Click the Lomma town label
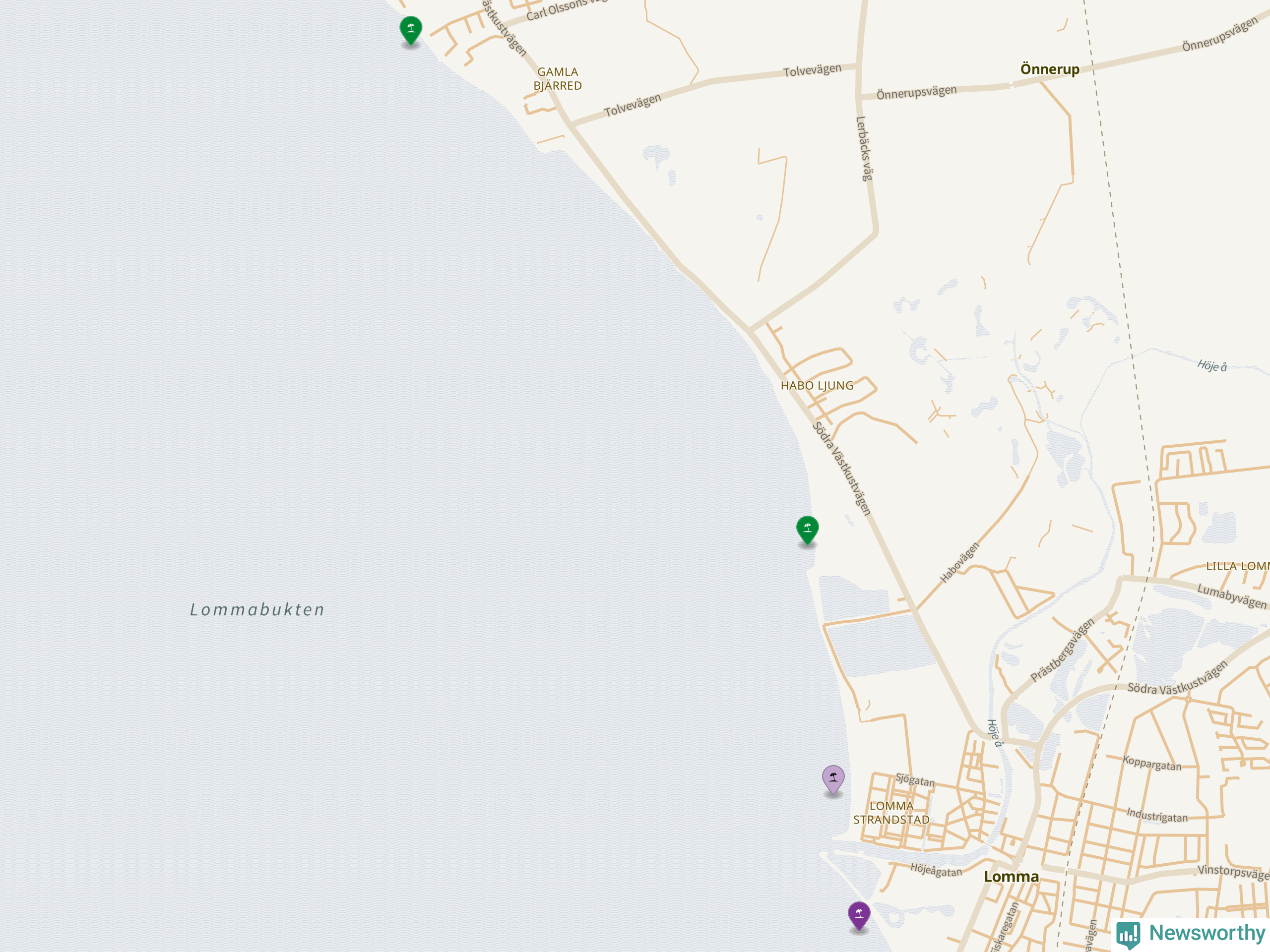This screenshot has height=952, width=1270. point(1011,876)
